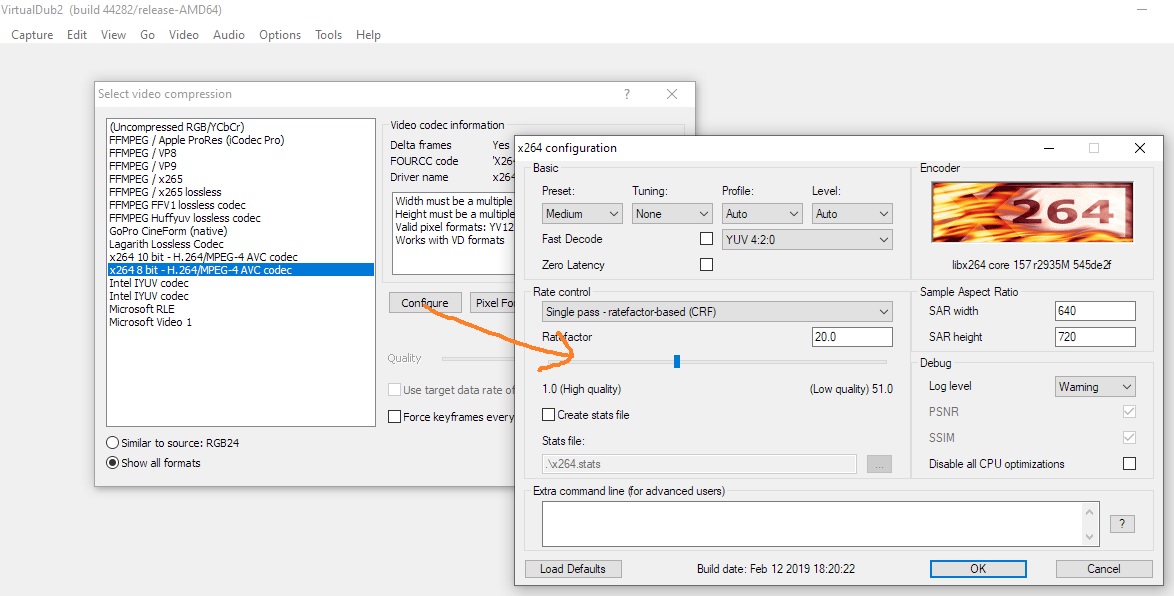This screenshot has height=596, width=1174.
Task: Toggle Use target data rate checkbox
Action: pyautogui.click(x=394, y=390)
